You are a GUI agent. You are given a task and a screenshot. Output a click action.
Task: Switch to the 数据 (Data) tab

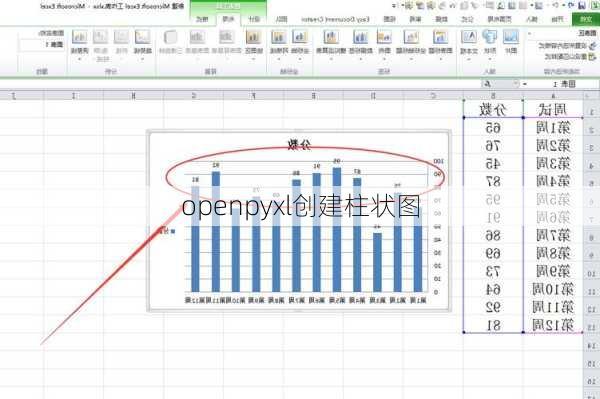(442, 19)
